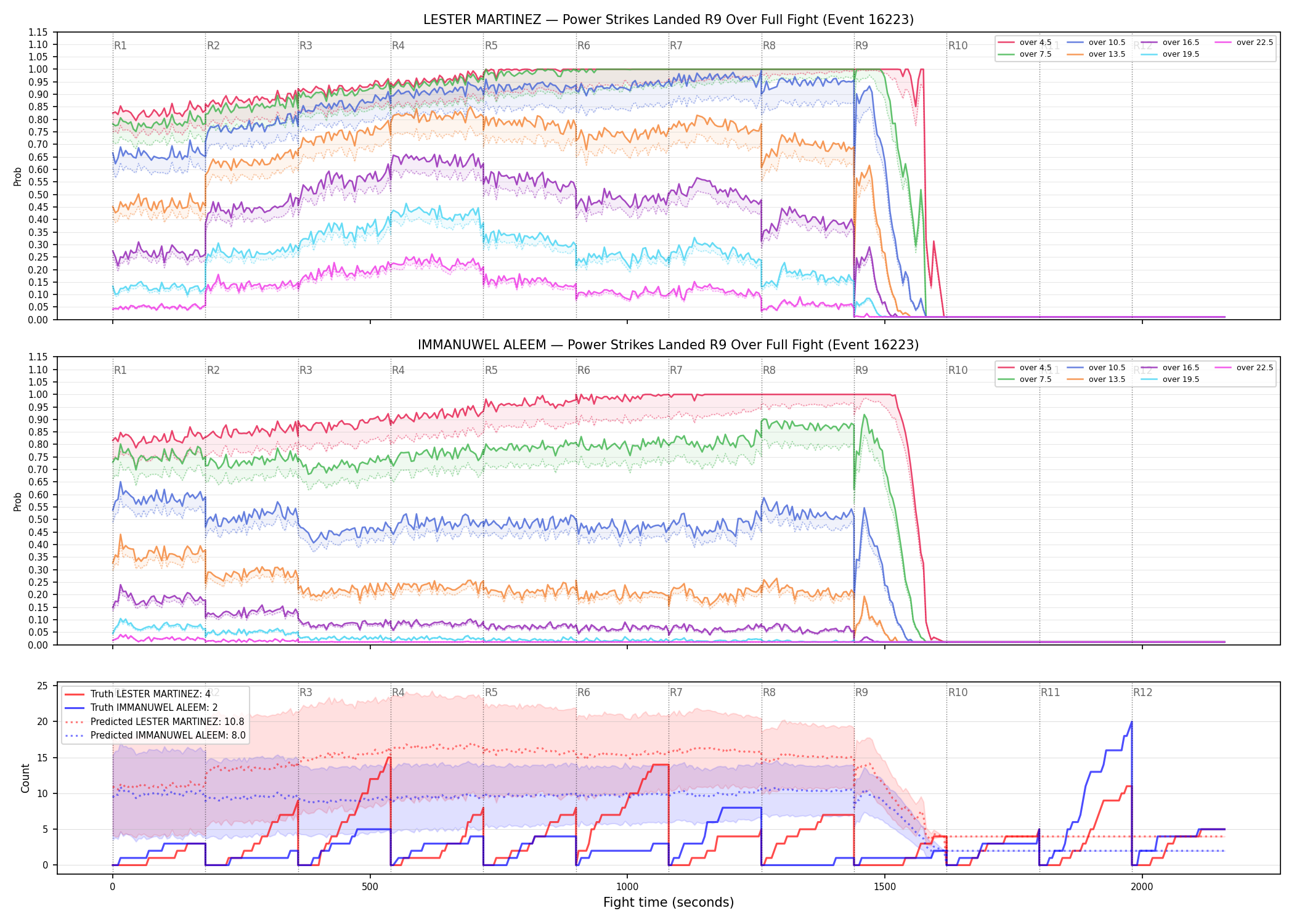Click R7 round marker in the Count chart
This screenshot has height=924, width=1294.
676,692
